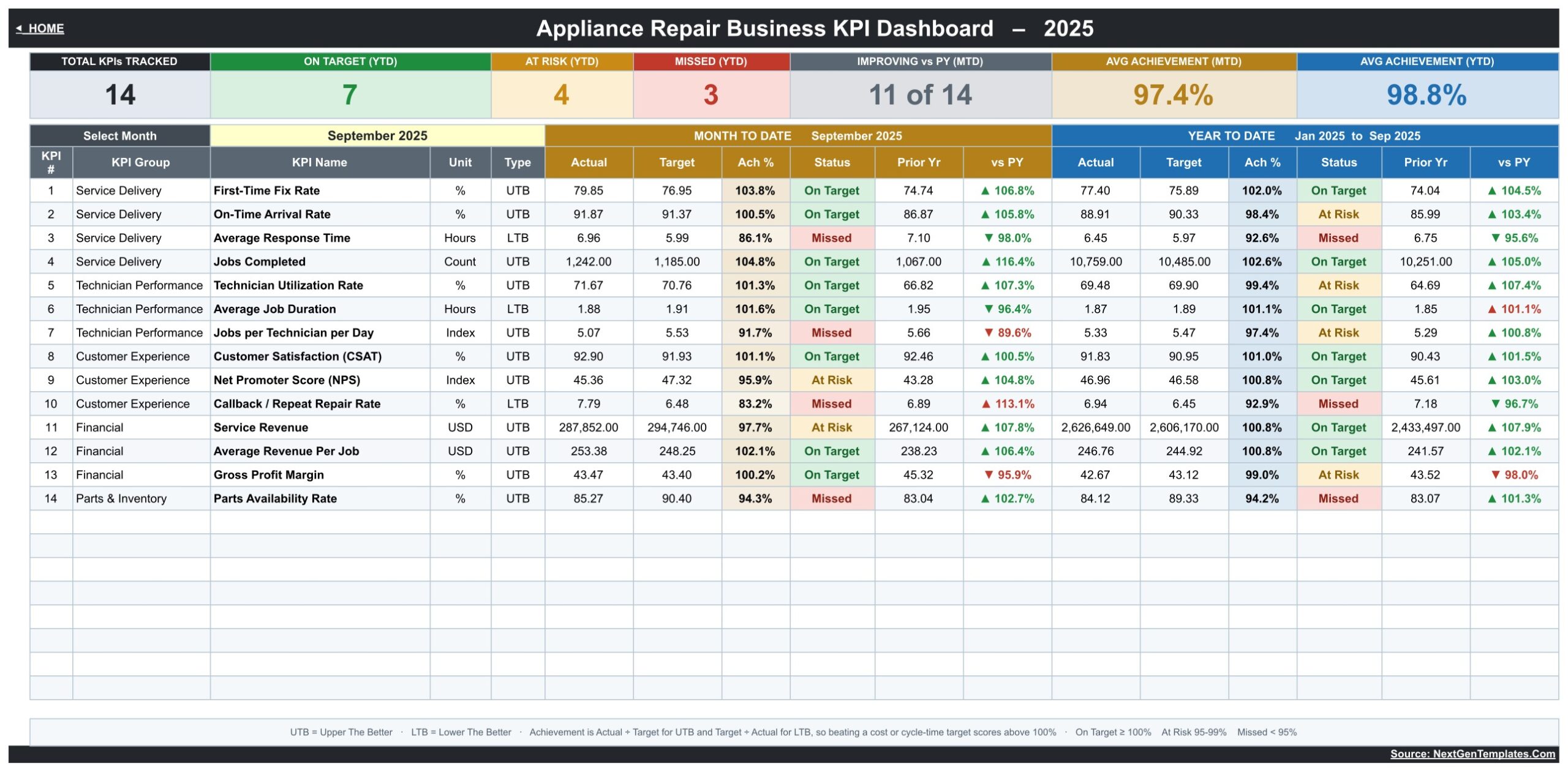This screenshot has width=1568, height=772.
Task: Select the Jobs Completed KPI name
Action: tap(320, 261)
